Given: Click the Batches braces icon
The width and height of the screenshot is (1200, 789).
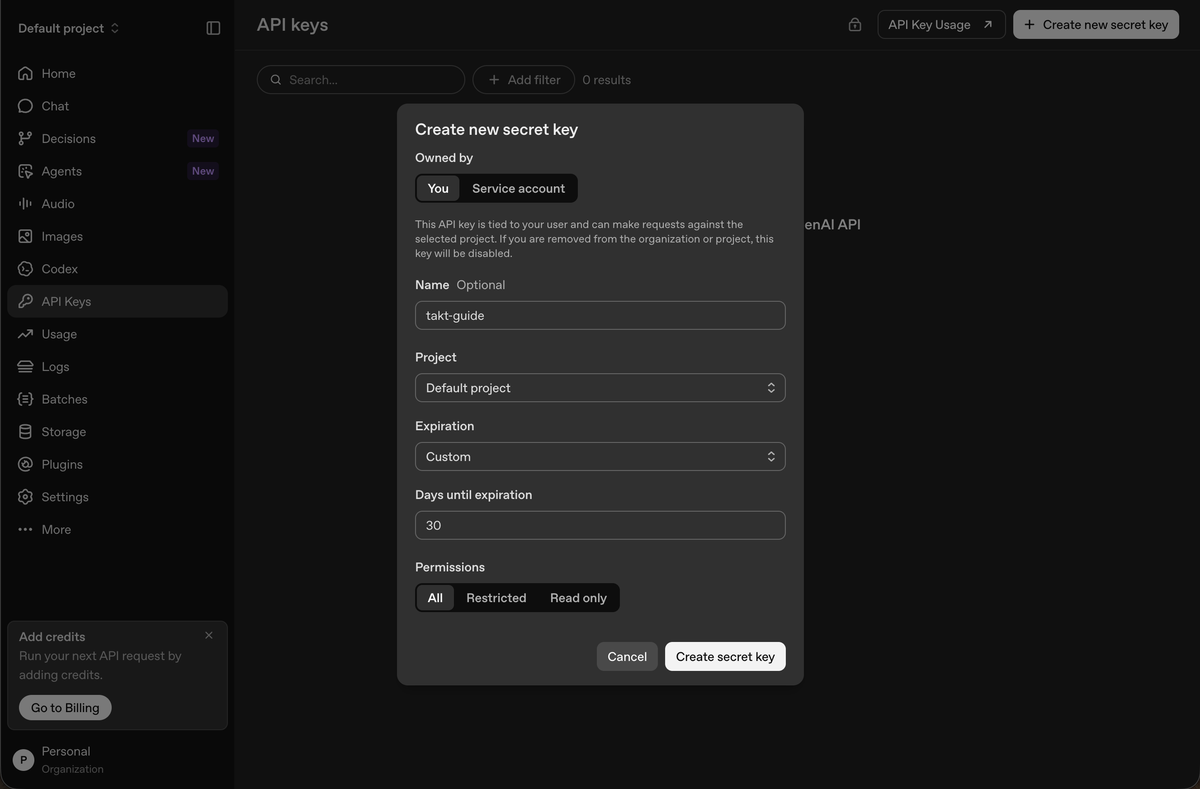Looking at the screenshot, I should point(25,399).
